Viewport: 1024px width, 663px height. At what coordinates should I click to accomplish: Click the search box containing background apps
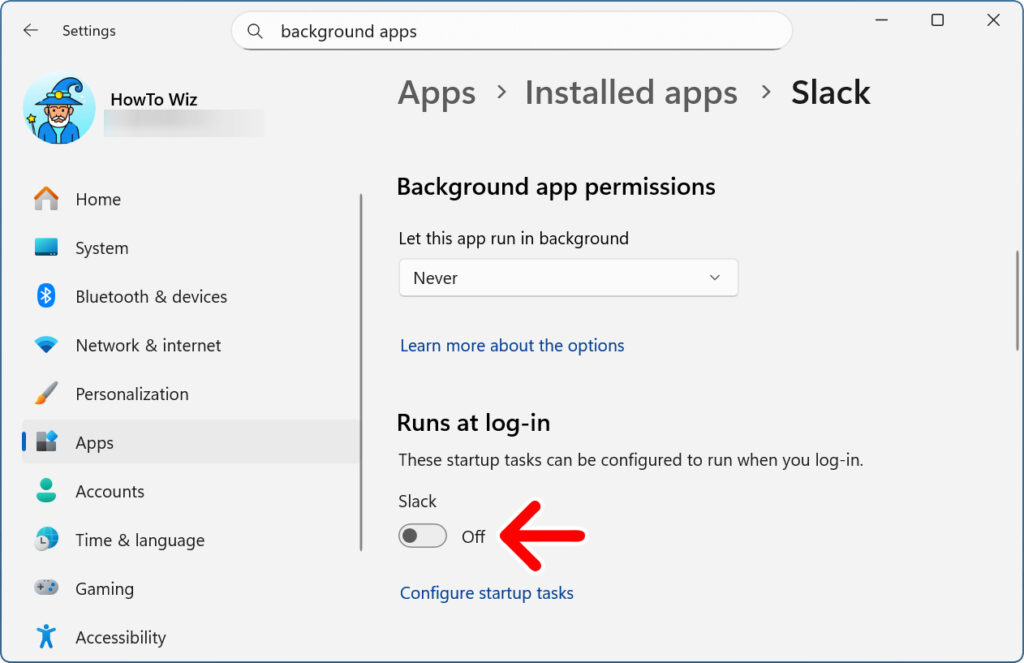[x=520, y=32]
